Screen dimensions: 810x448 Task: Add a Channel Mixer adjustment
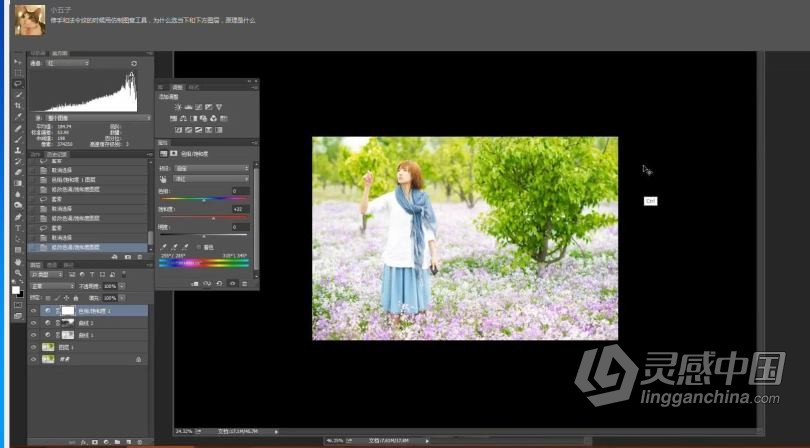pyautogui.click(x=213, y=118)
